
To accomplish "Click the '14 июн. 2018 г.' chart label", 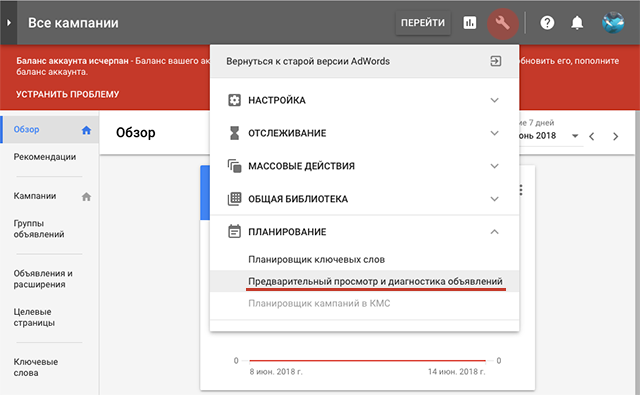I will click(x=456, y=372).
